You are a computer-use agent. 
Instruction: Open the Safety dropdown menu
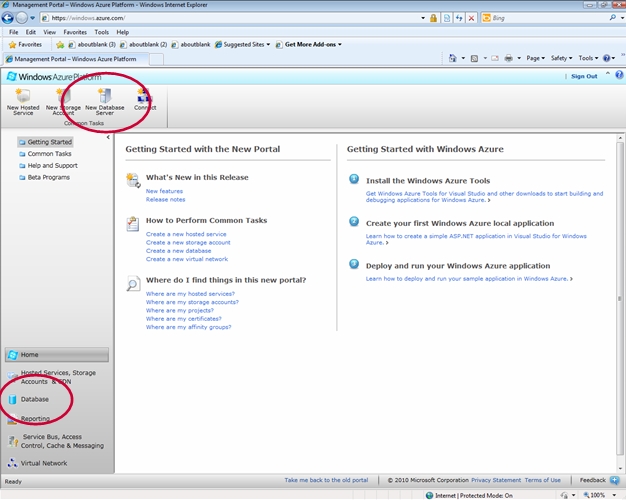[x=561, y=58]
